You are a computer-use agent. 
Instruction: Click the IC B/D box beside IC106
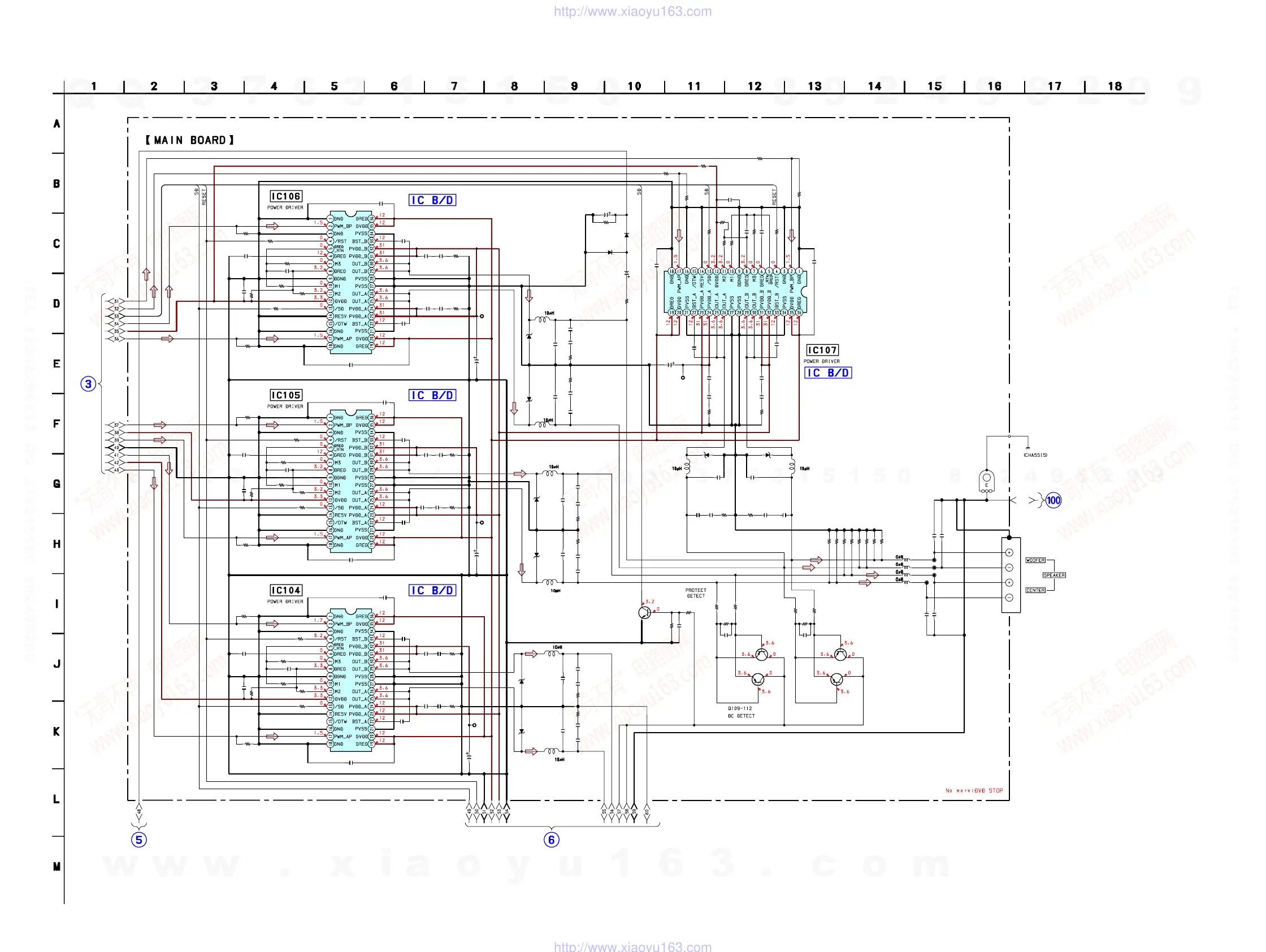point(432,200)
